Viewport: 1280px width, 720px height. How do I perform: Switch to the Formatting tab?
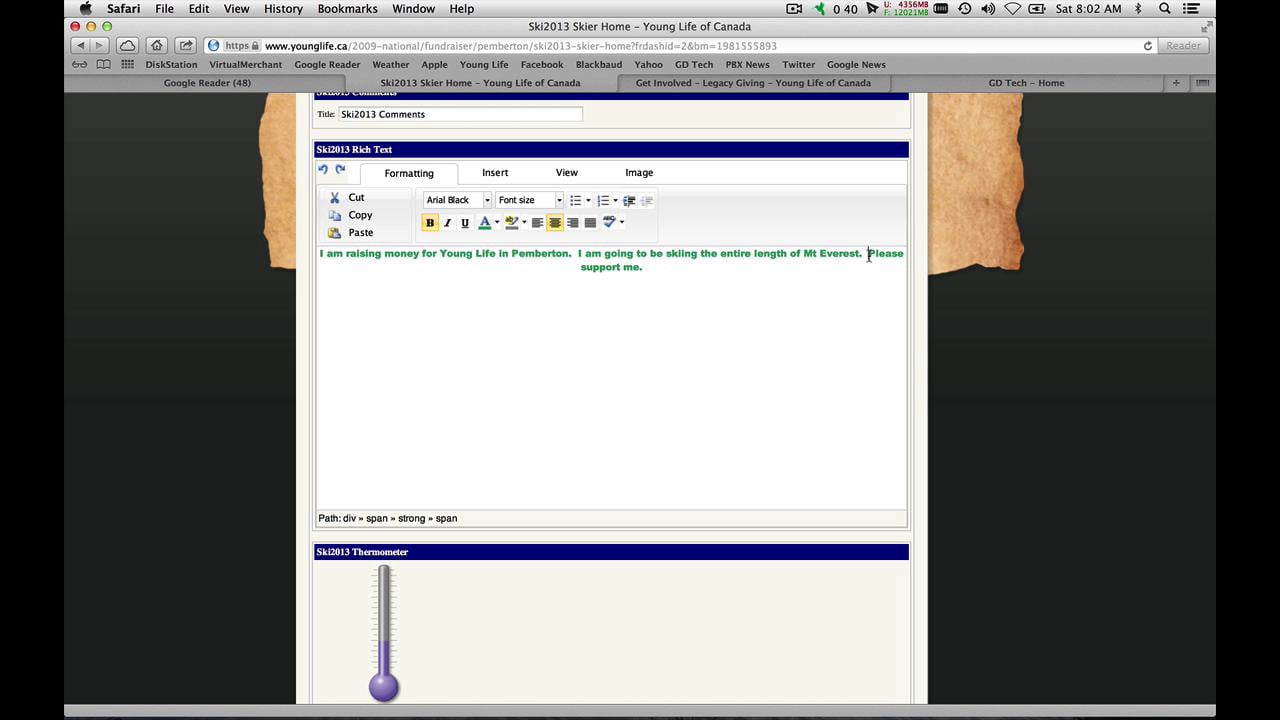409,173
